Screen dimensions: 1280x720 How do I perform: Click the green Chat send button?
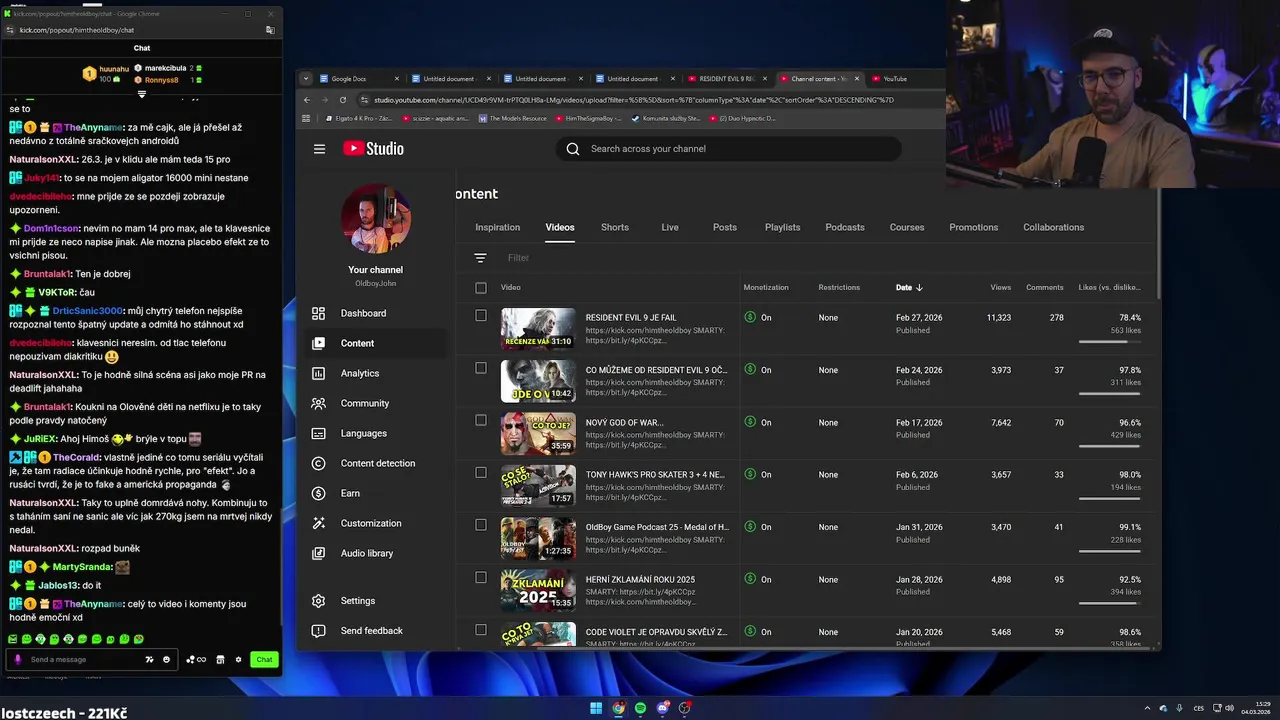pyautogui.click(x=264, y=660)
